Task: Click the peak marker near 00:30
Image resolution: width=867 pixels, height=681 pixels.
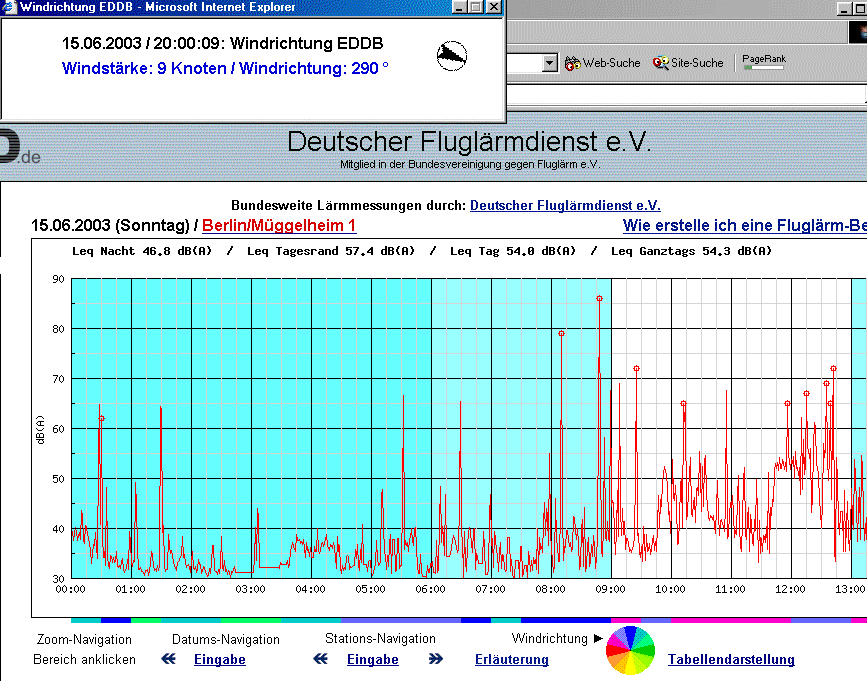Action: tap(102, 418)
